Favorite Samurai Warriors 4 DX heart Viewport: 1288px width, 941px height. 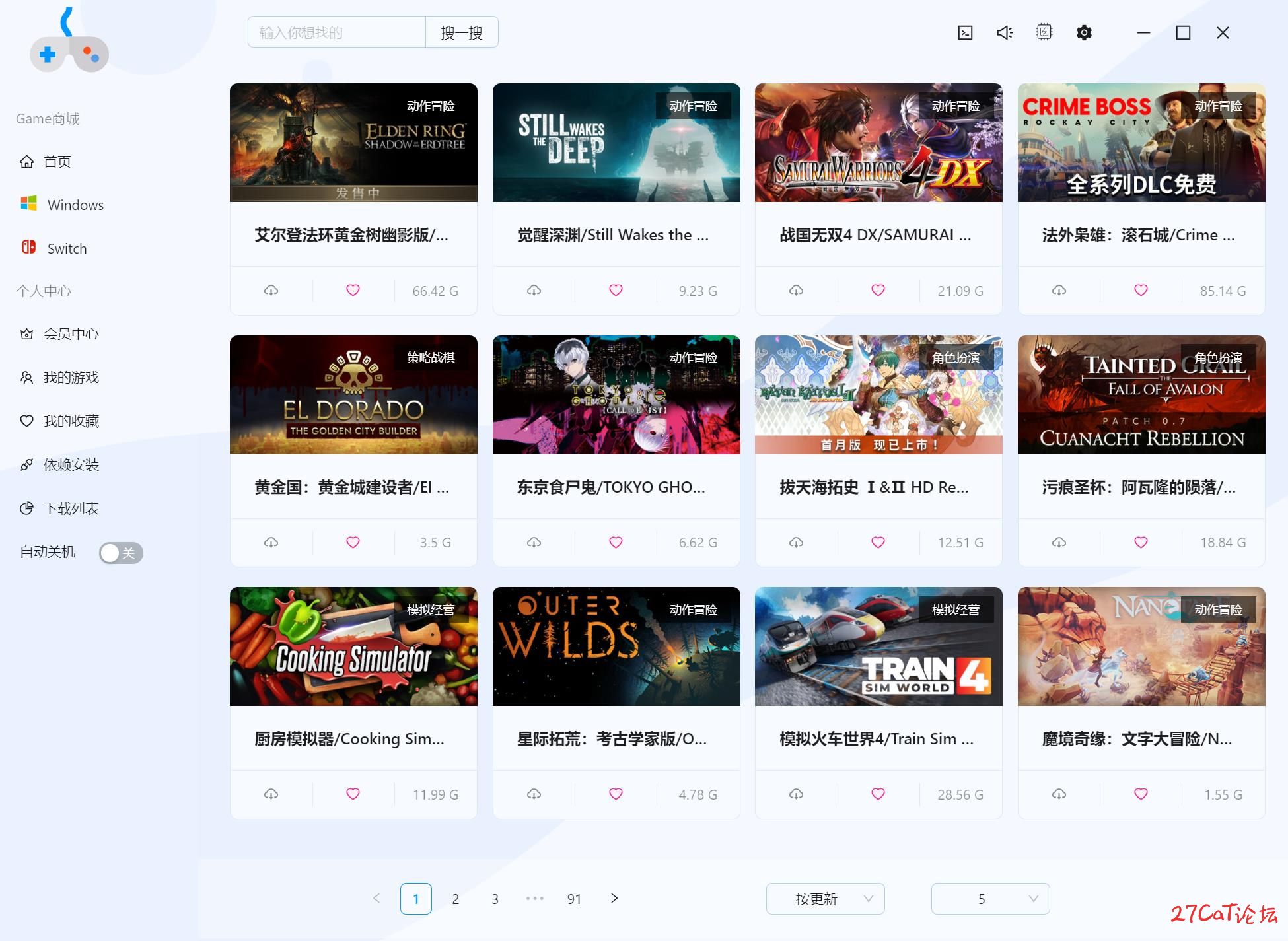(x=878, y=291)
